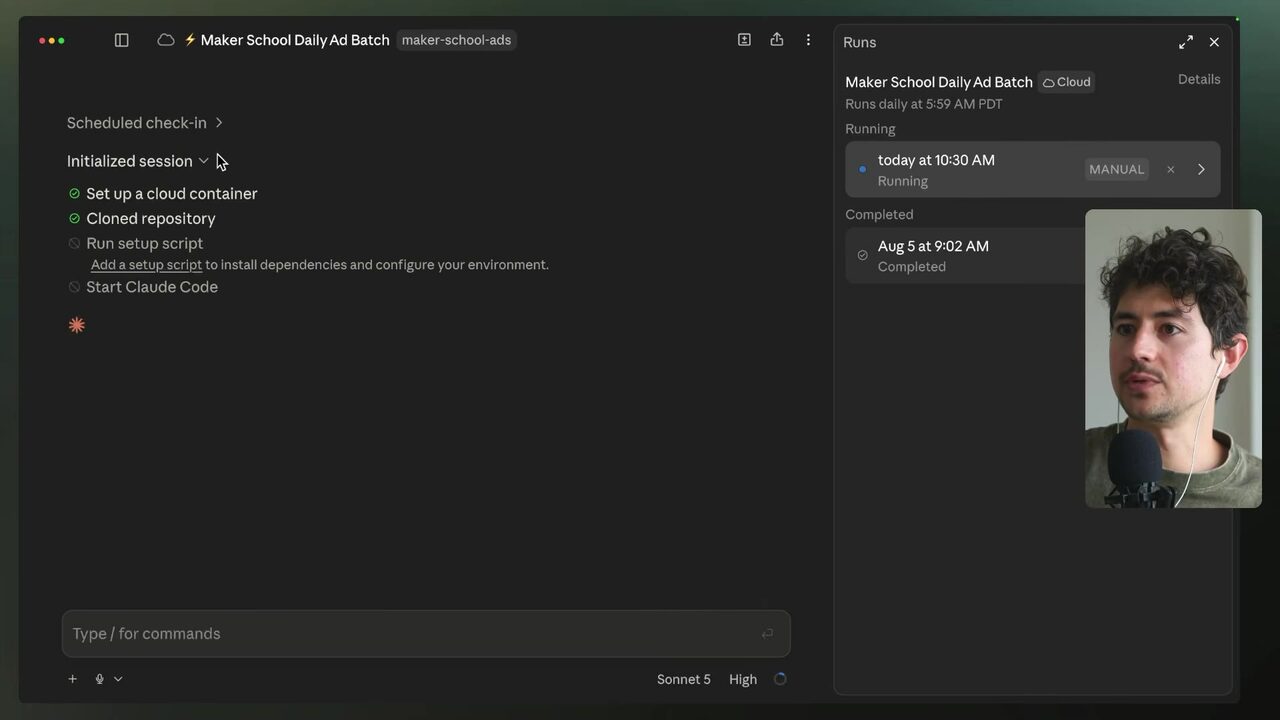Open the archive icon in header
Screen dimensions: 1280x720
coord(744,40)
